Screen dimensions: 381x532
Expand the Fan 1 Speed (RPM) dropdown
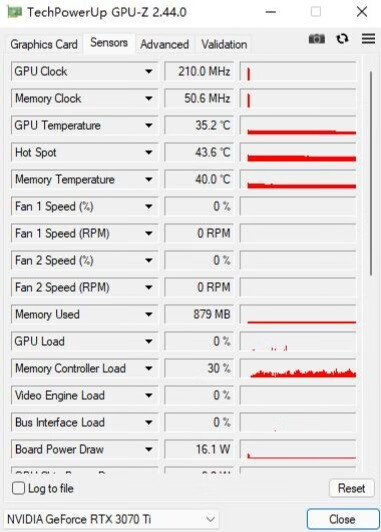[x=149, y=233]
